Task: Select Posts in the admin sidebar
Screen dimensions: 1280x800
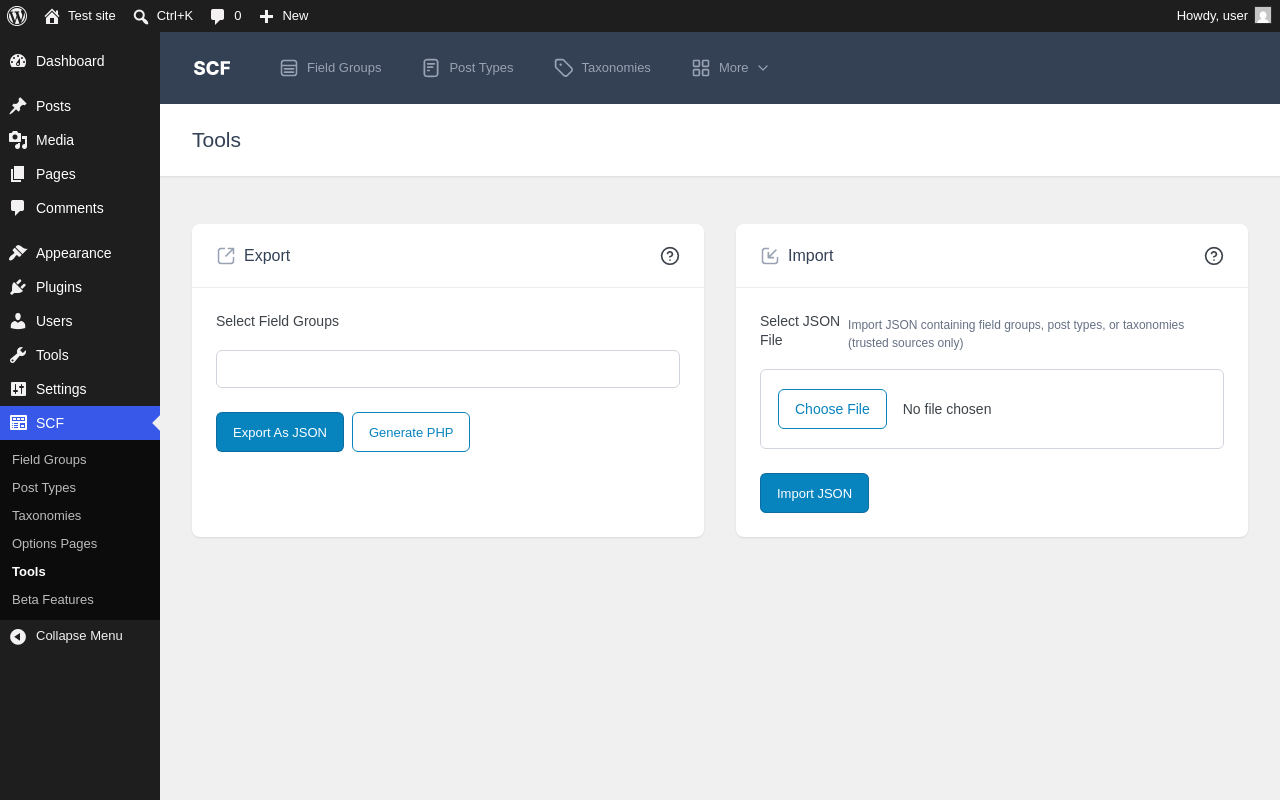Action: pyautogui.click(x=80, y=106)
